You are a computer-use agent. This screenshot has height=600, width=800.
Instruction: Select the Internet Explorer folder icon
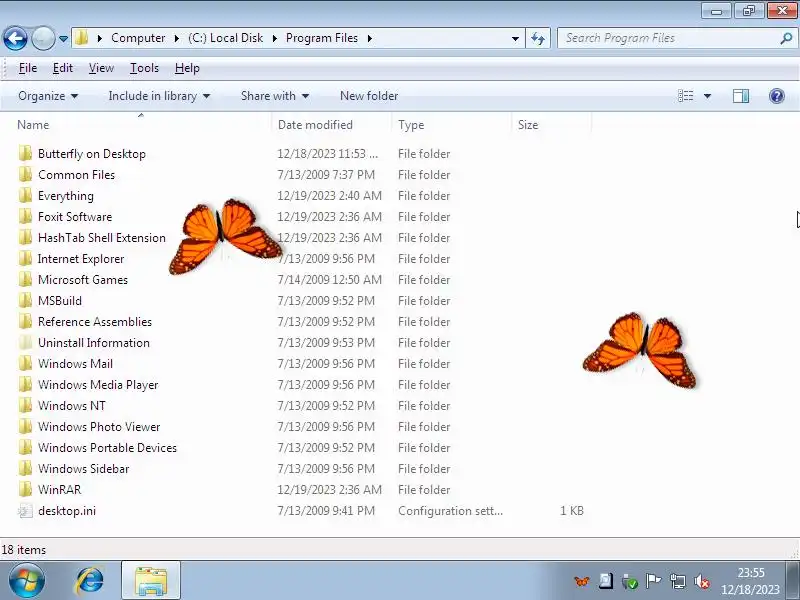coord(25,259)
